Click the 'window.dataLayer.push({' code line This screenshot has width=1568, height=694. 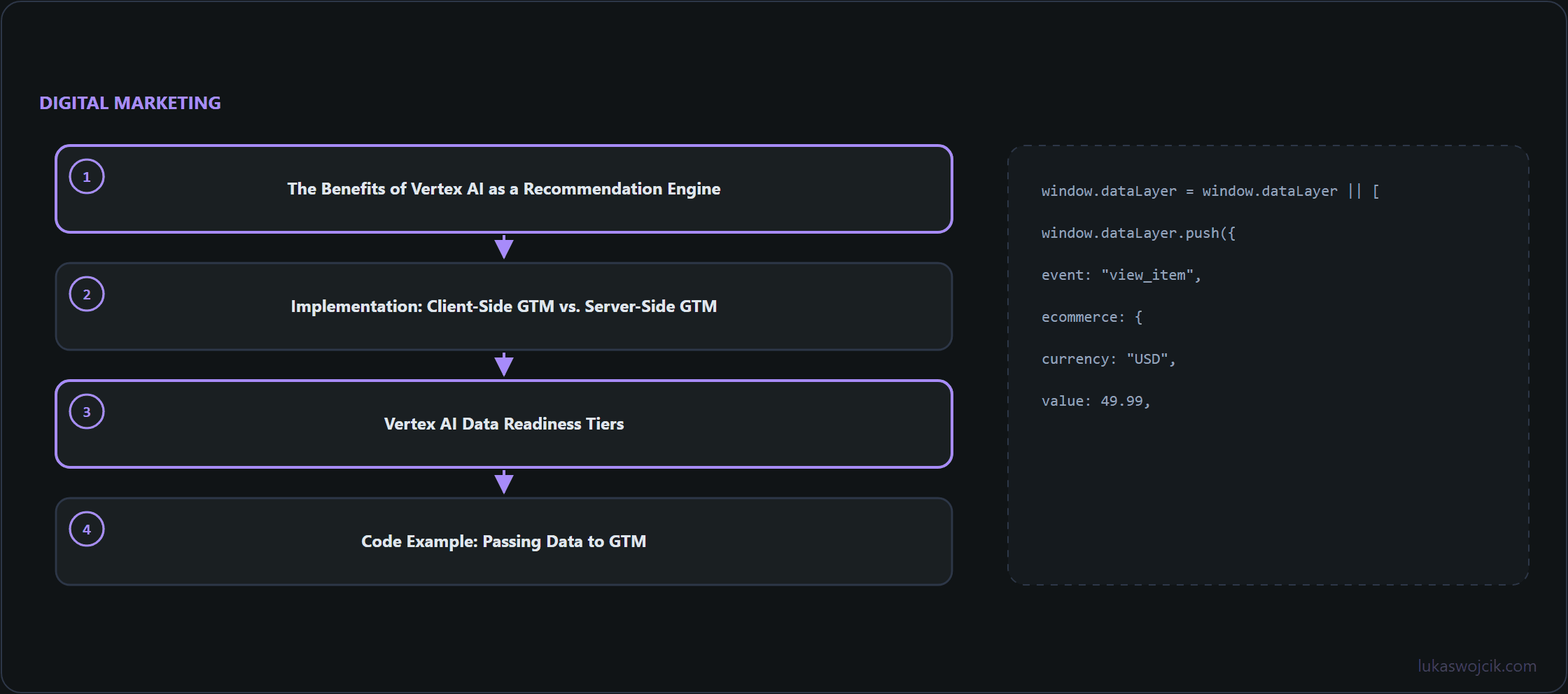[1138, 233]
